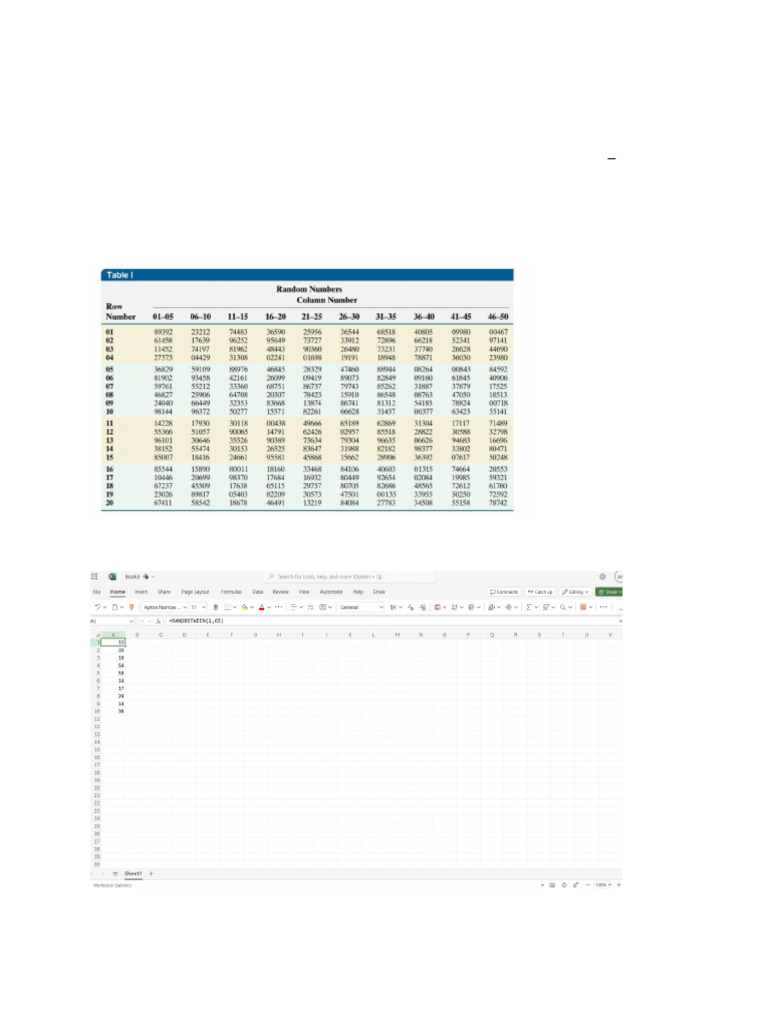Image resolution: width=768 pixels, height=1024 pixels.
Task: Click the Insert Function fx button
Action: coord(158,621)
